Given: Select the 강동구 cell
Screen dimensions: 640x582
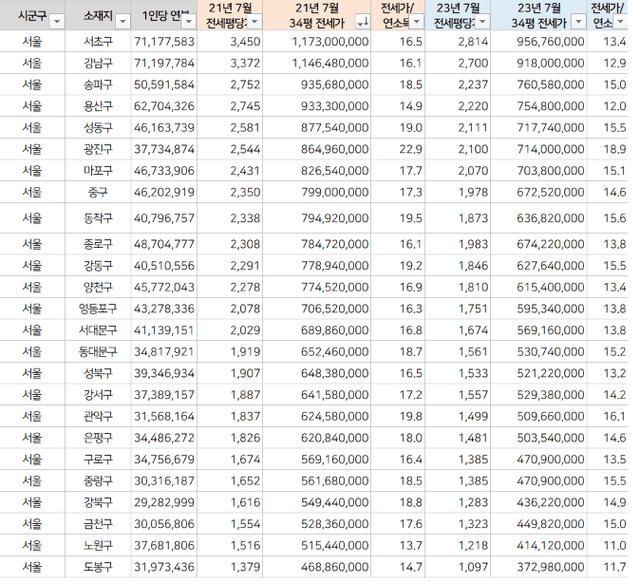Looking at the screenshot, I should [x=98, y=266].
